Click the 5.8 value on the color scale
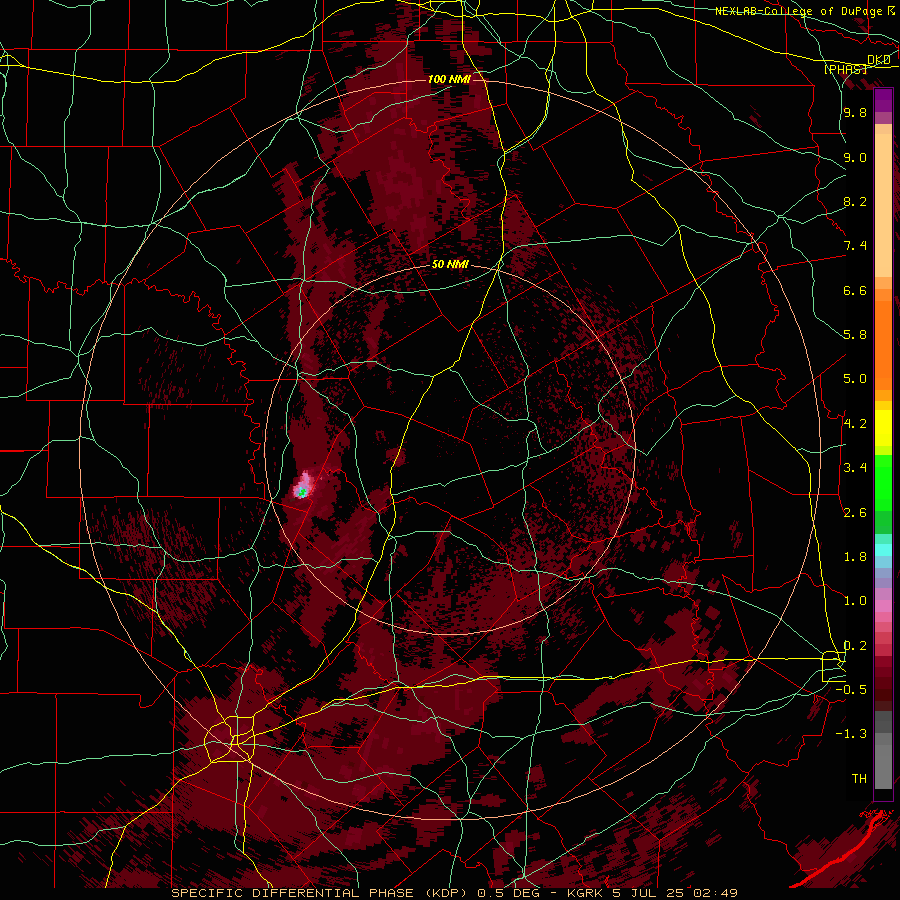Image resolution: width=900 pixels, height=900 pixels. click(x=855, y=334)
